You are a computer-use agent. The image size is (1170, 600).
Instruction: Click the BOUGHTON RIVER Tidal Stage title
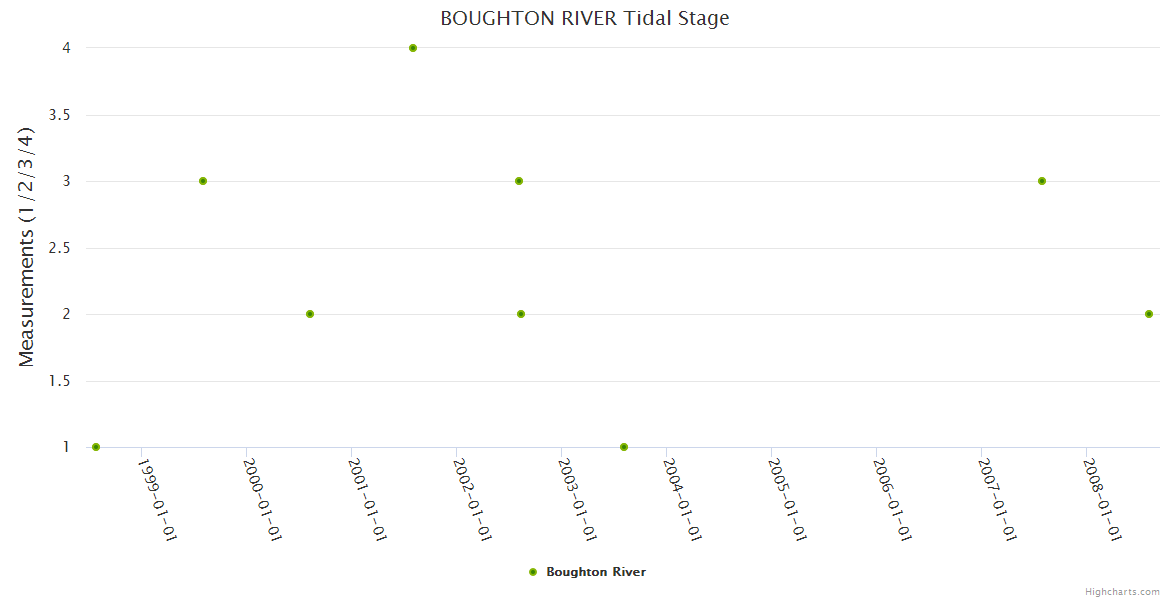(585, 18)
